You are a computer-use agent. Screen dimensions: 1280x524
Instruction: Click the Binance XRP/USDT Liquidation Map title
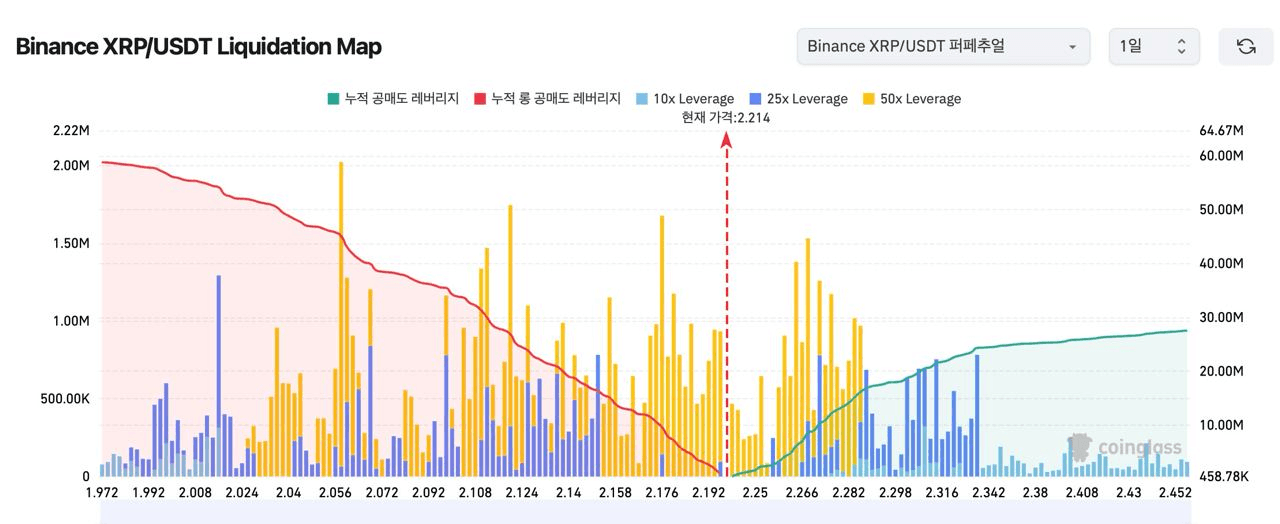pos(199,47)
